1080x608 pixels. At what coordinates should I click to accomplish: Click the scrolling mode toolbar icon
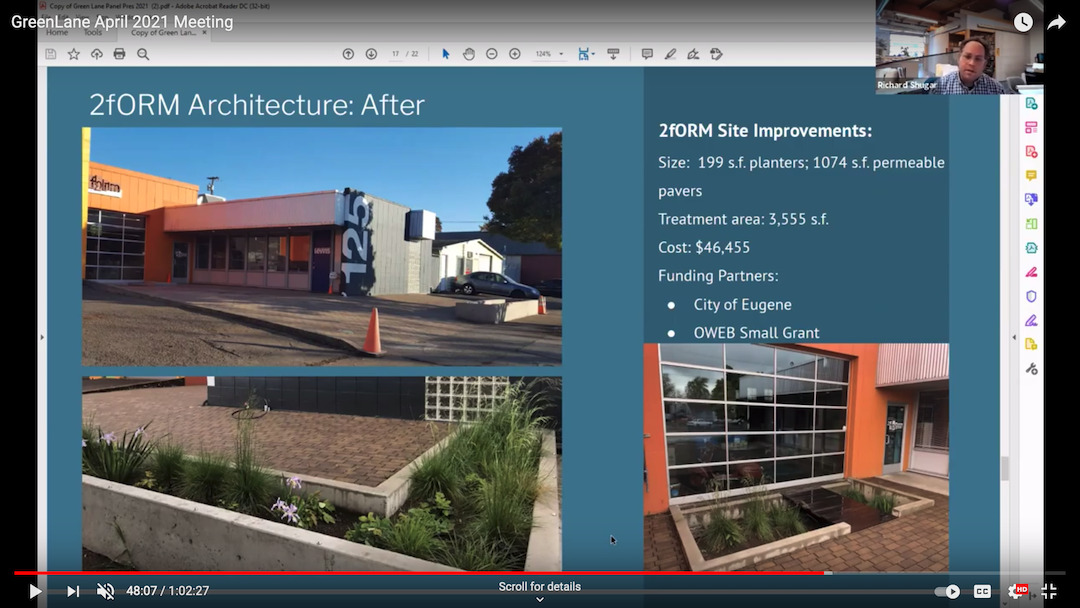click(613, 54)
